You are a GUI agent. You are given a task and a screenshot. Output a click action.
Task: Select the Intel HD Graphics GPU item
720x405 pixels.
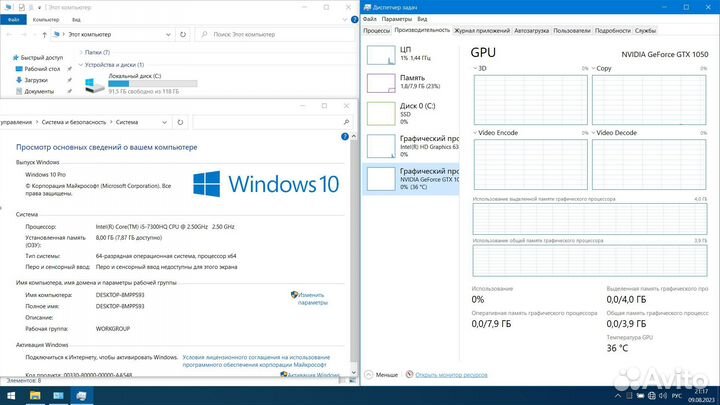pyautogui.click(x=411, y=146)
